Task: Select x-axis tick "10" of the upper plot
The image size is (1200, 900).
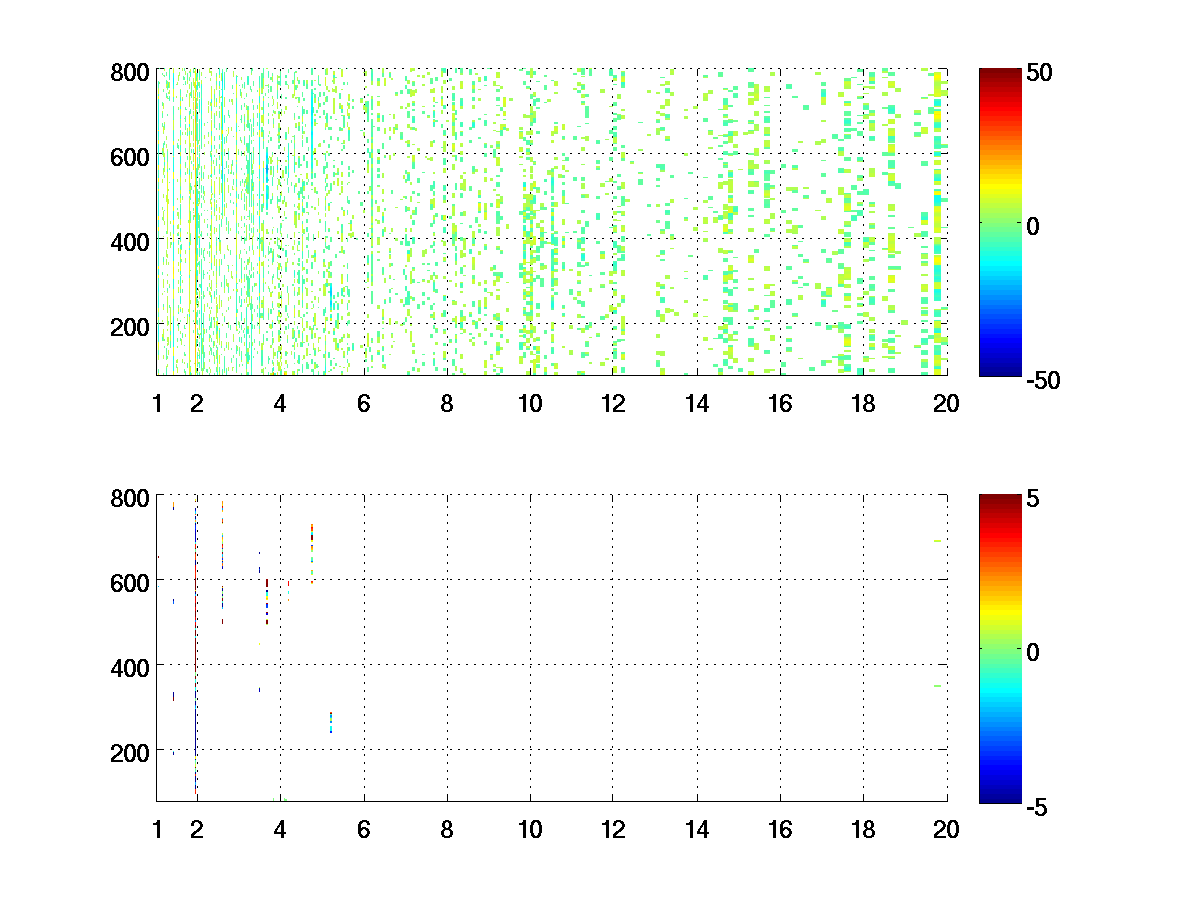Action: pyautogui.click(x=530, y=404)
